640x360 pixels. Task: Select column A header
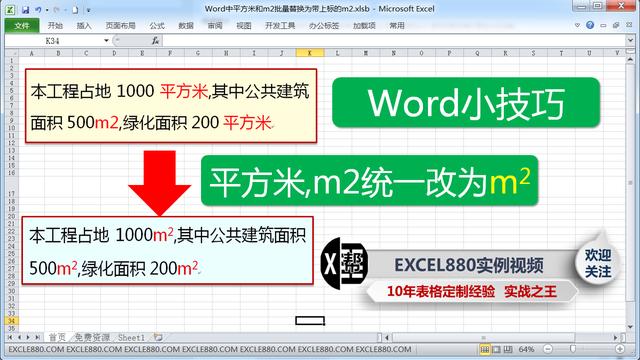[31, 53]
